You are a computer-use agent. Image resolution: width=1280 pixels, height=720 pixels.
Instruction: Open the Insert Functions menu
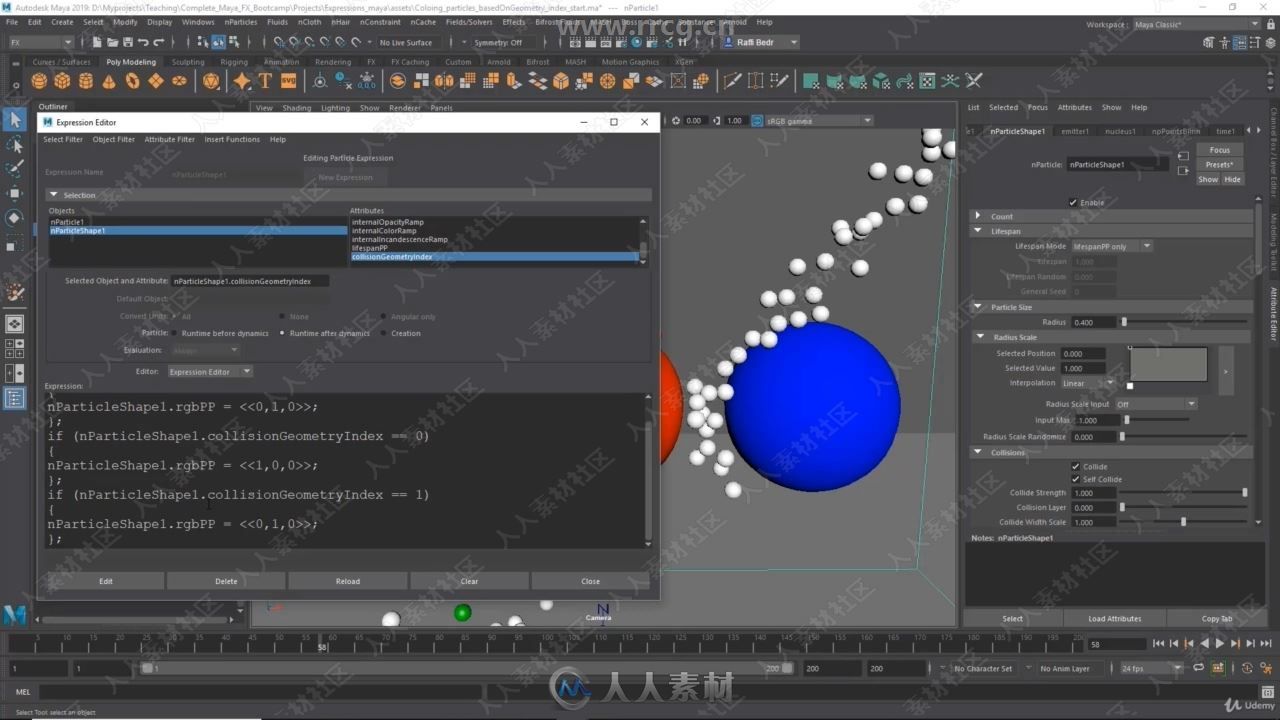(232, 139)
